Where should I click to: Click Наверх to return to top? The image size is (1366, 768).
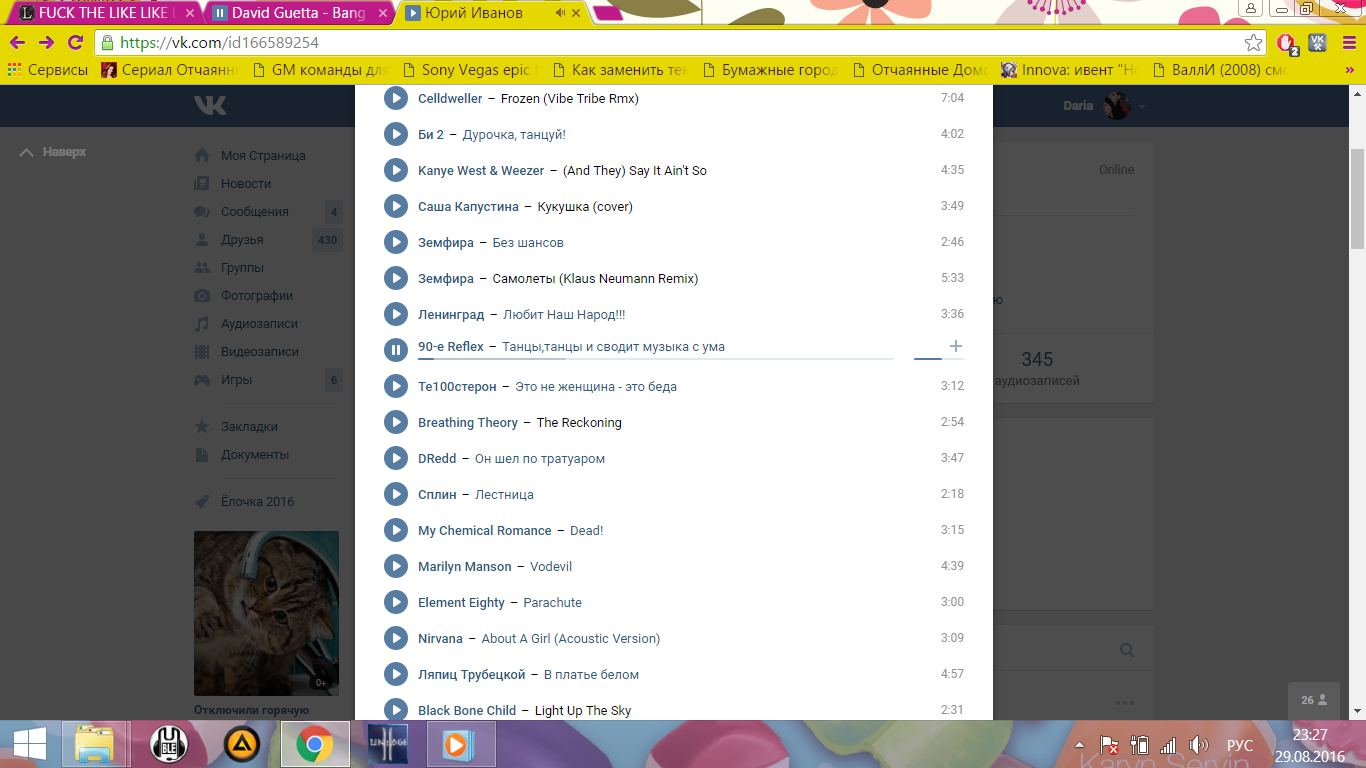tap(54, 152)
